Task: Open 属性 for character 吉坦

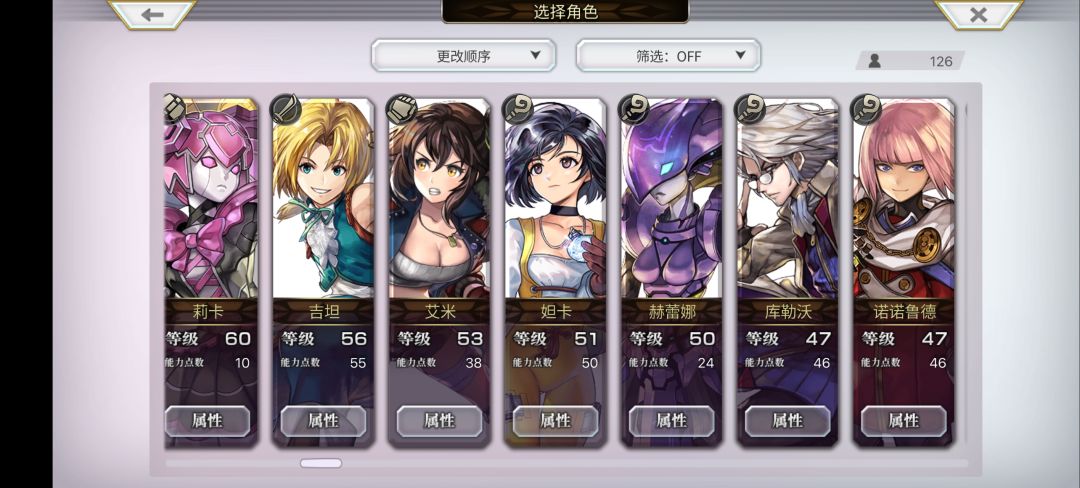Action: 323,421
